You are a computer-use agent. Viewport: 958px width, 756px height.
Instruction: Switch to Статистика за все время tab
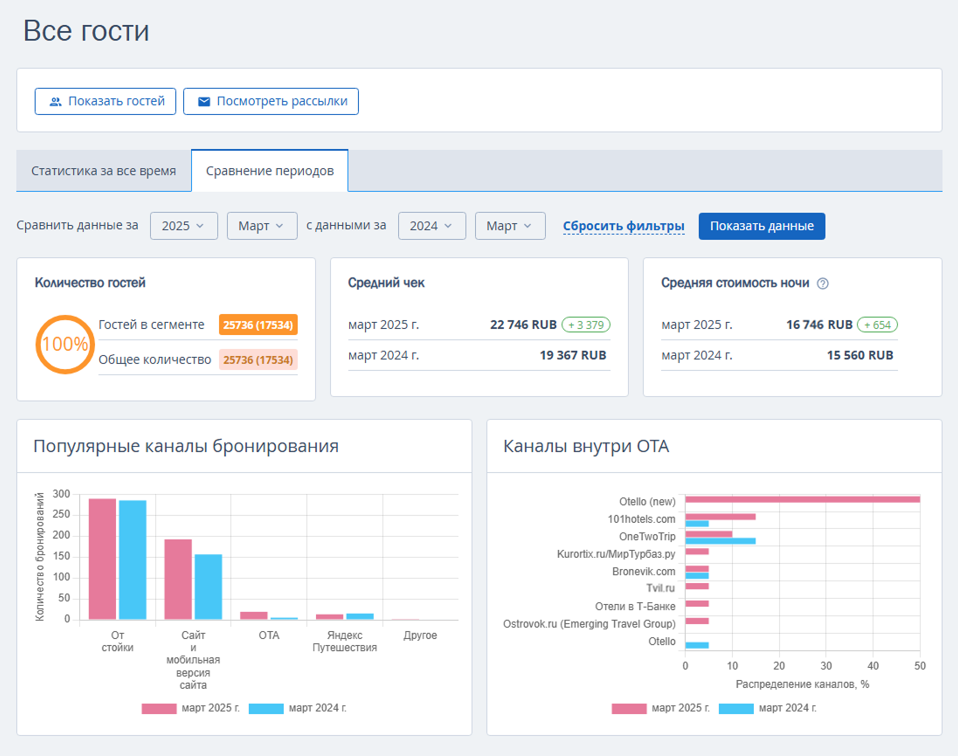(x=104, y=171)
